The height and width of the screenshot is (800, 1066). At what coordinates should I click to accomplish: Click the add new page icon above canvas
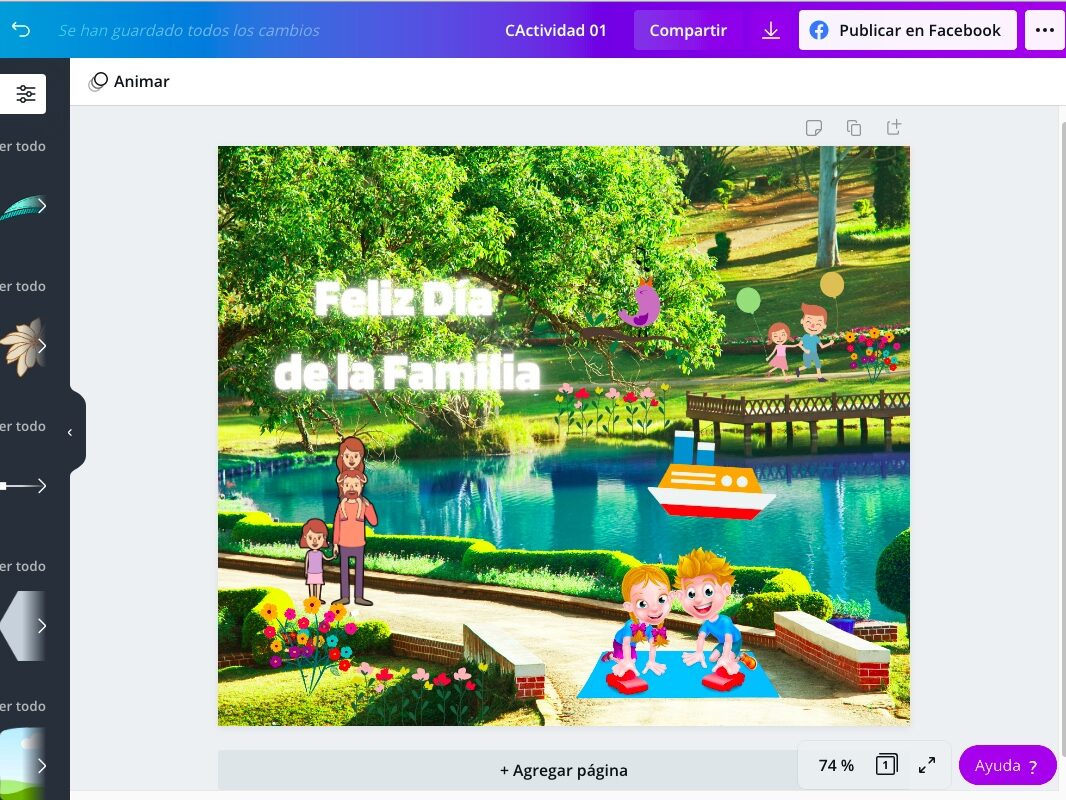pos(894,128)
